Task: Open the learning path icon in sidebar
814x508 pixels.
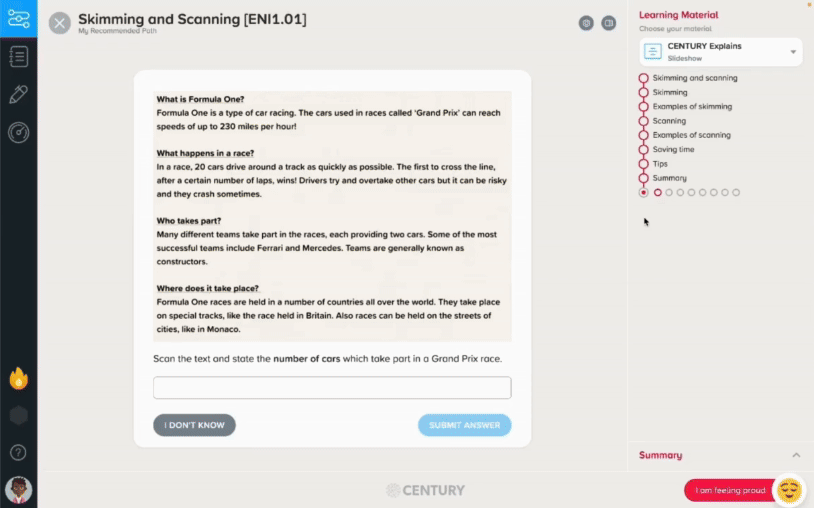Action: point(19,19)
